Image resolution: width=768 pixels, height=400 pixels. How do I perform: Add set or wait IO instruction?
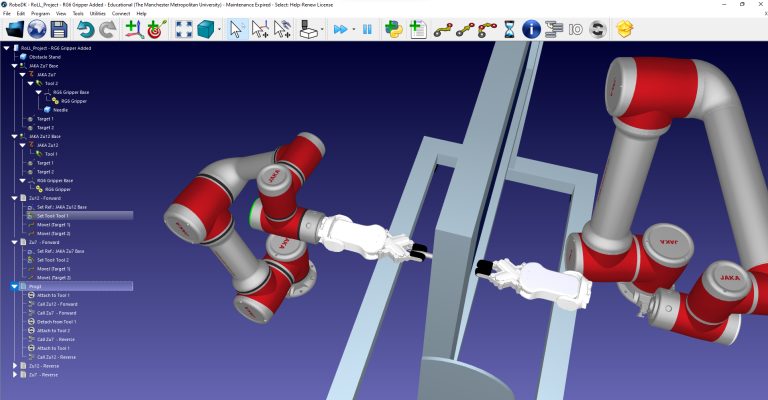coord(576,29)
